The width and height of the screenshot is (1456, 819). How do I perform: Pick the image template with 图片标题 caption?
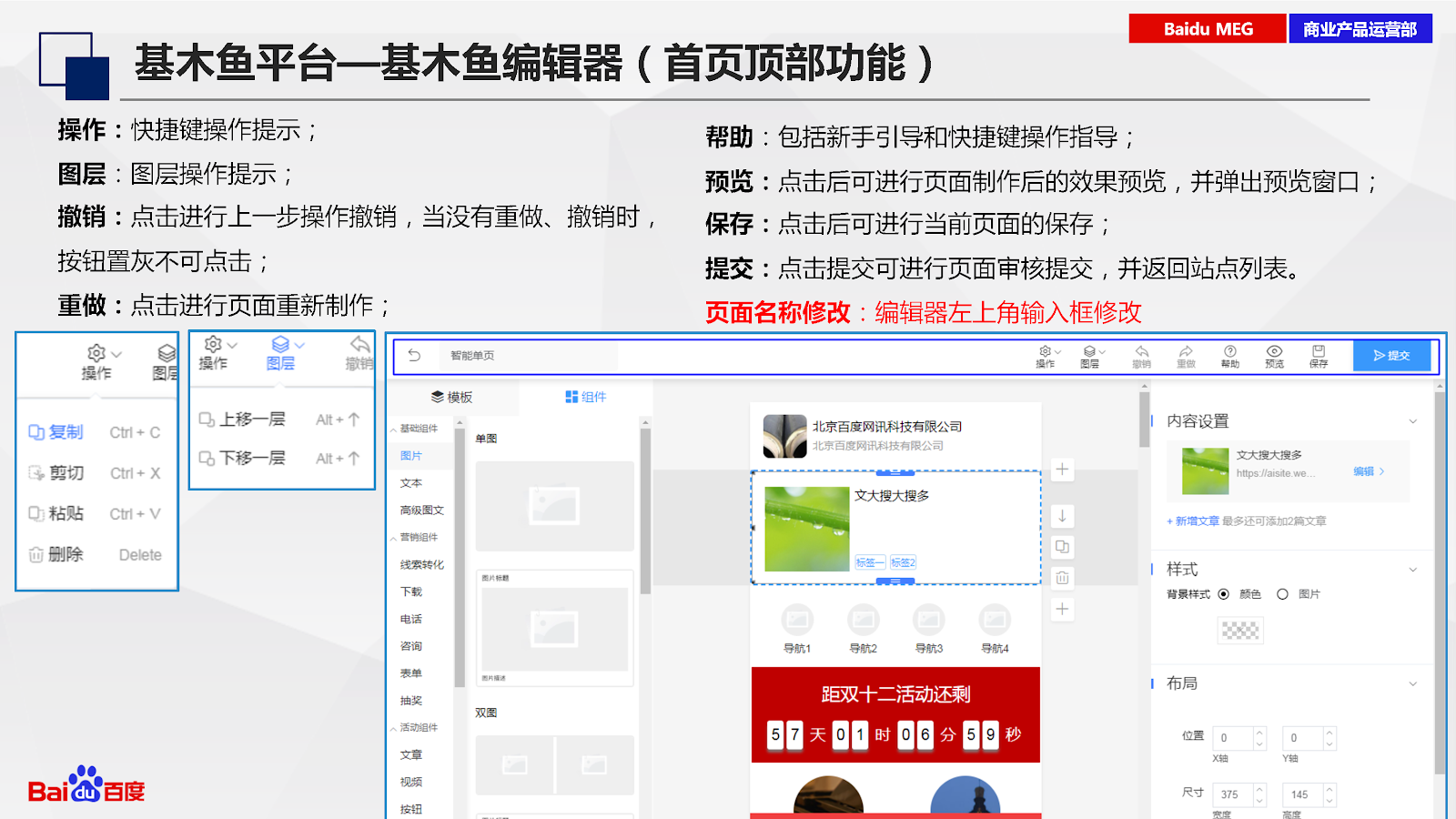(555, 628)
